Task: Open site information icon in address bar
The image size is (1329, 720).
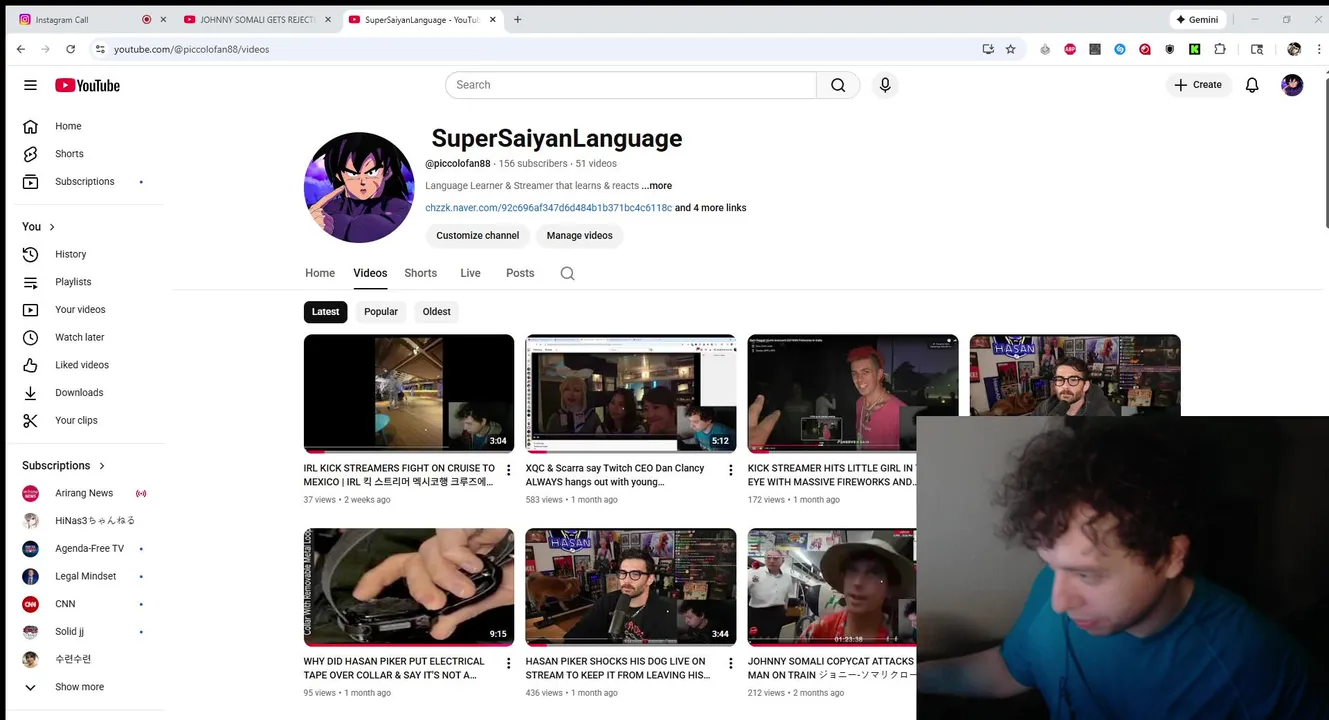Action: click(99, 49)
